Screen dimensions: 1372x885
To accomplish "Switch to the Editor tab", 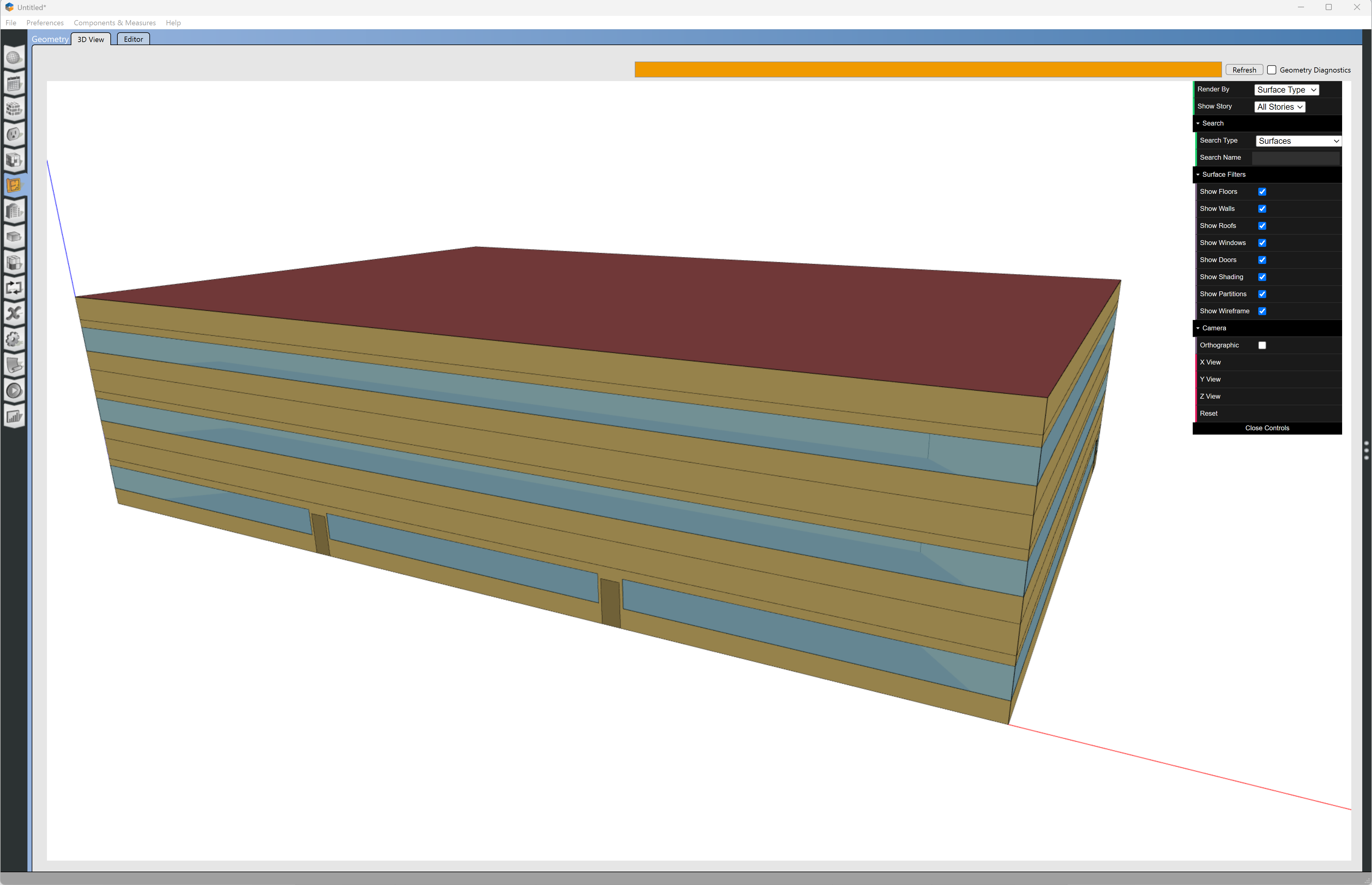I will [133, 39].
